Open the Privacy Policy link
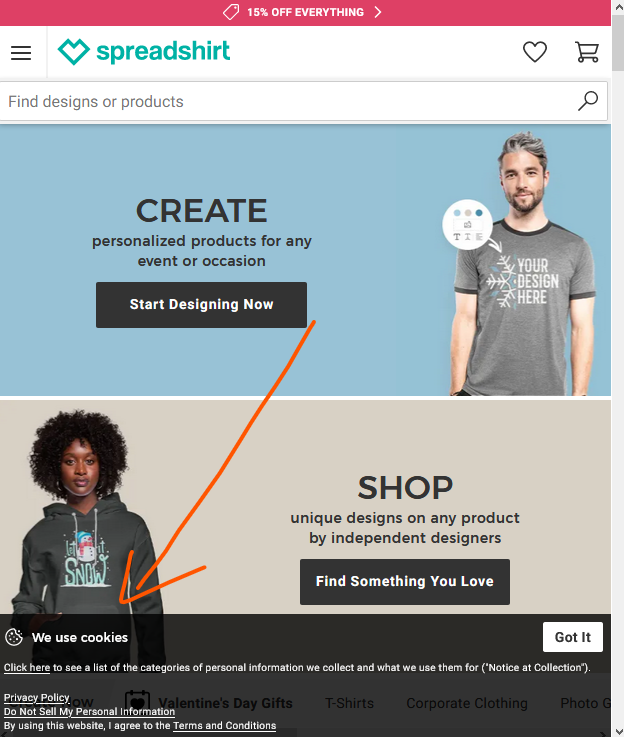624x737 pixels. pyautogui.click(x=37, y=697)
